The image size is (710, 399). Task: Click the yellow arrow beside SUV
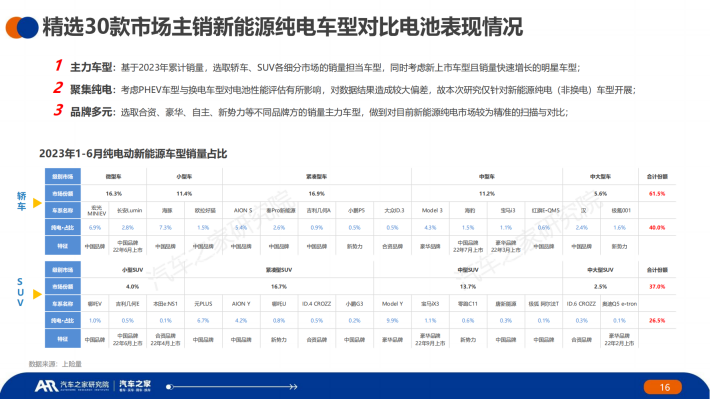coord(38,294)
